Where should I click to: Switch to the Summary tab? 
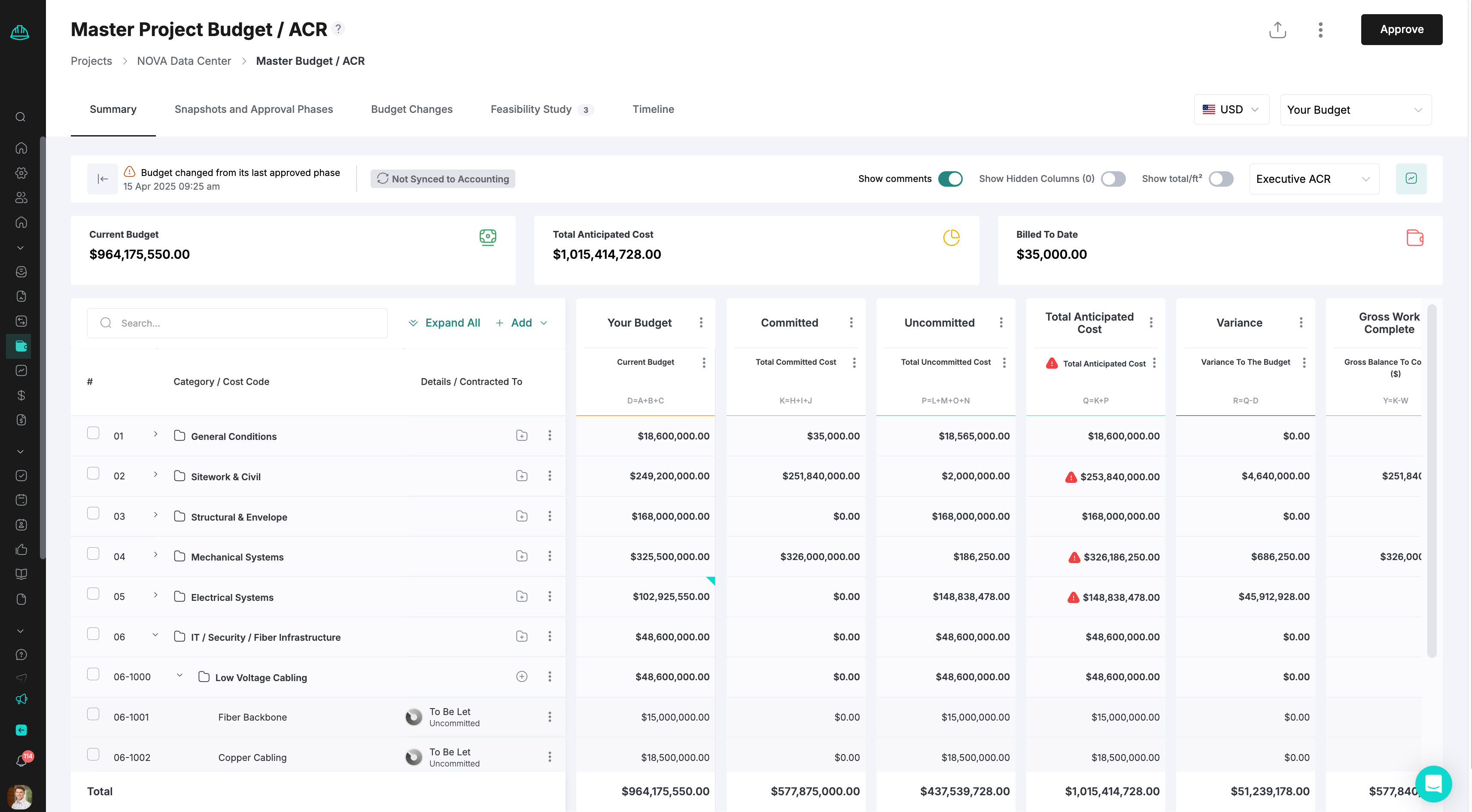[x=113, y=109]
